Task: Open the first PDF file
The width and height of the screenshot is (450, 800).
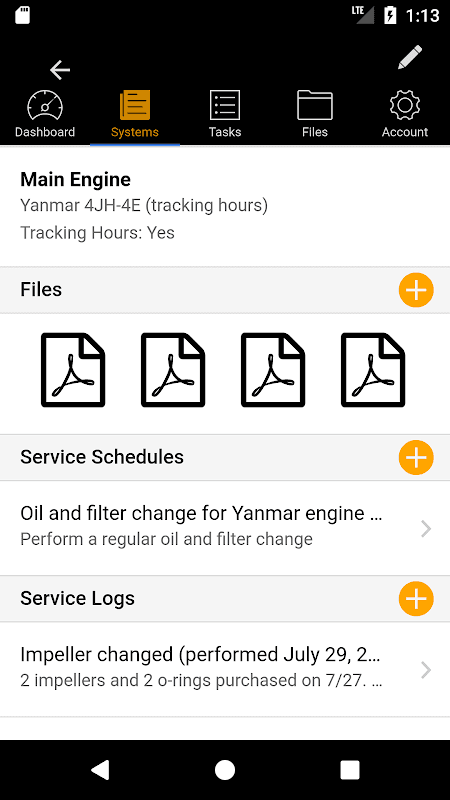Action: (73, 370)
